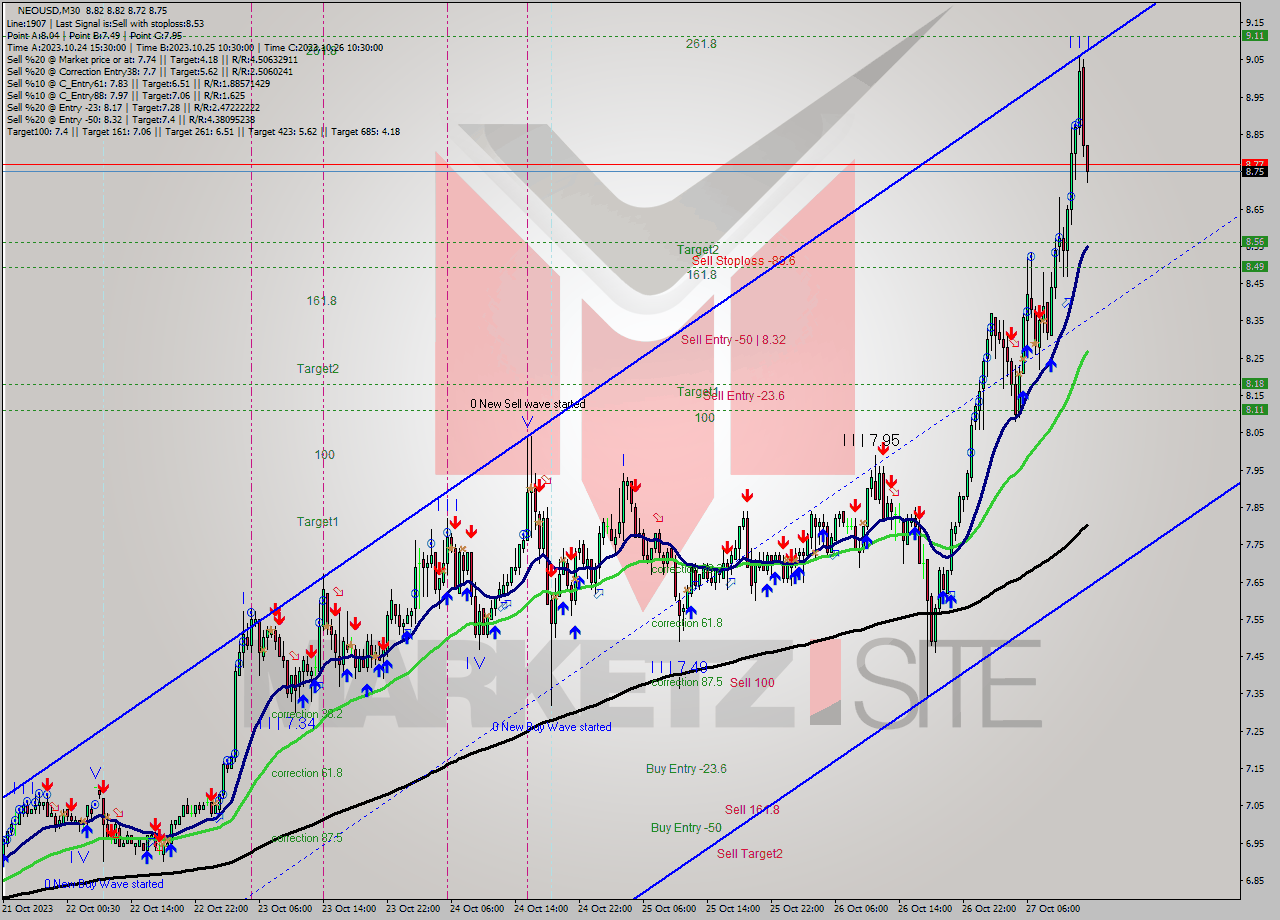
Task: Click the 'I I I 7.95' wave label
Action: pyautogui.click(x=871, y=440)
